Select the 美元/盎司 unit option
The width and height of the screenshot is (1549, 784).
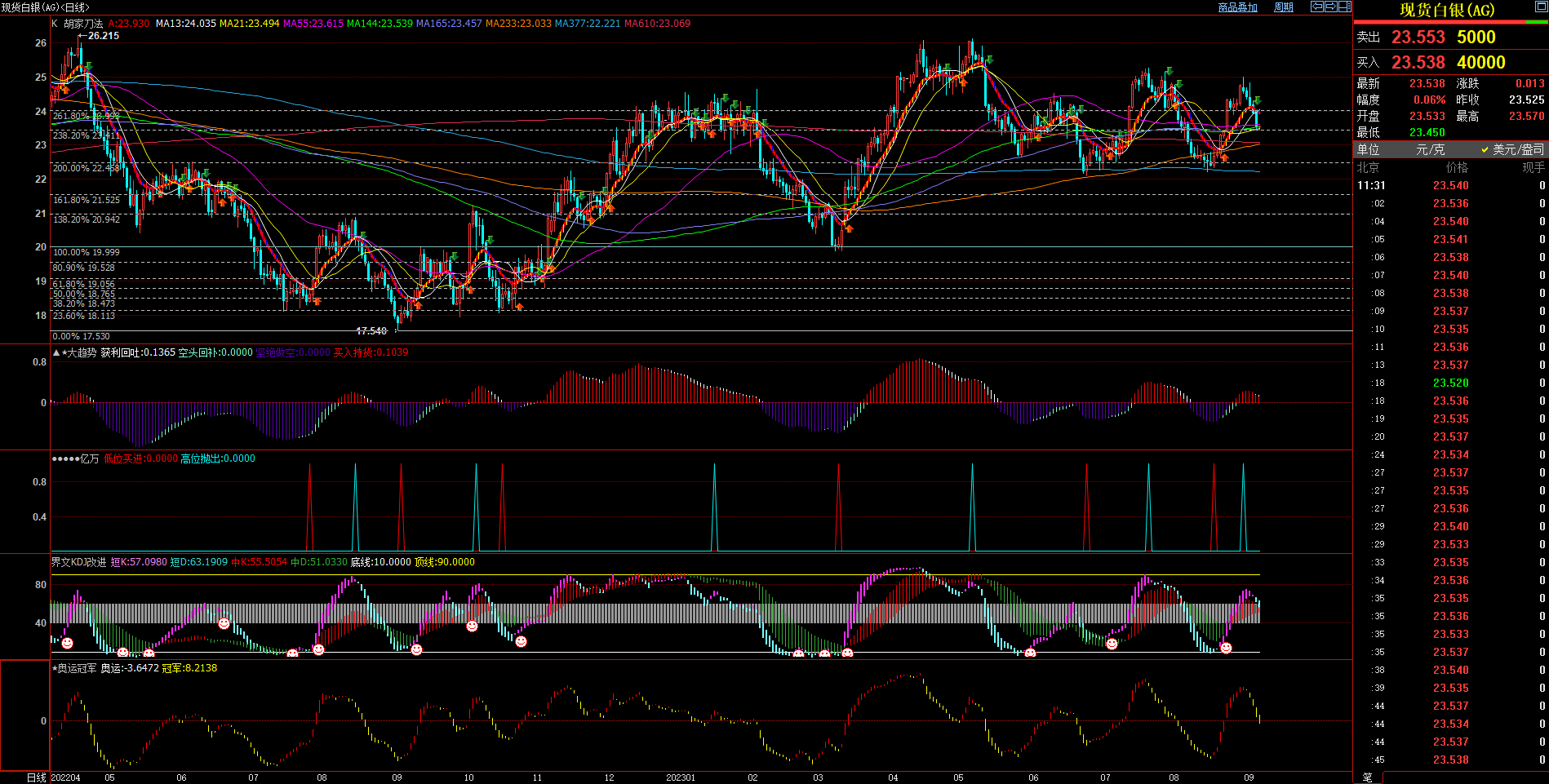pyautogui.click(x=1517, y=149)
